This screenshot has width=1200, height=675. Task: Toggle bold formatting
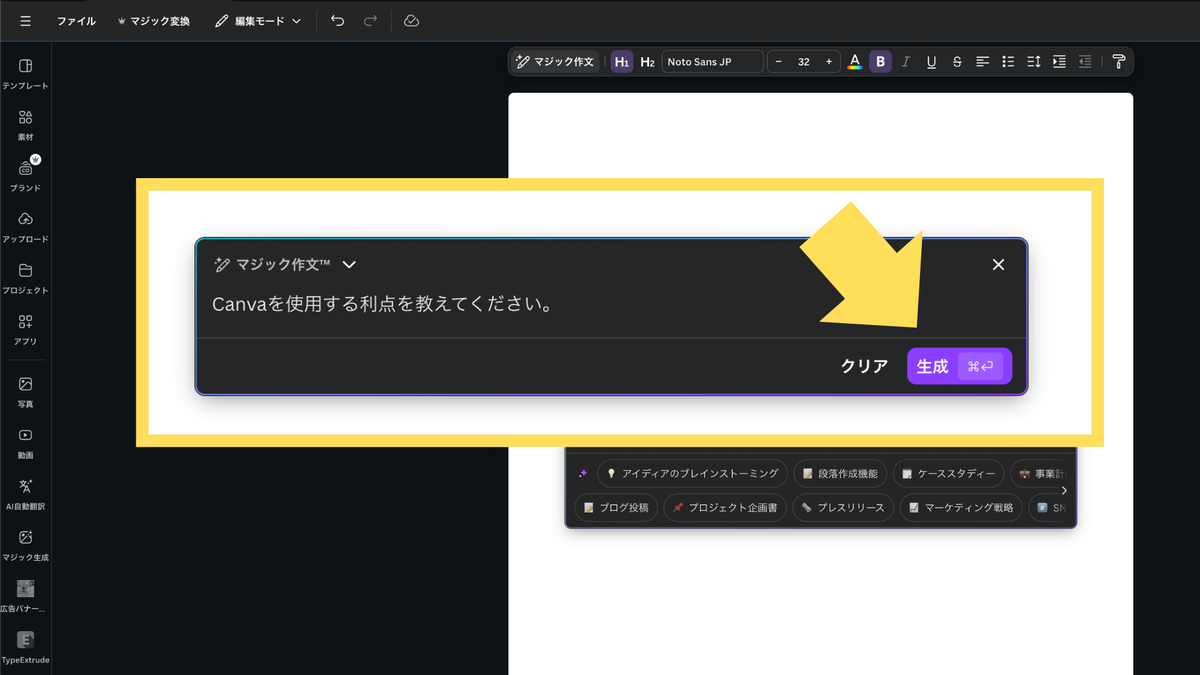(x=880, y=62)
